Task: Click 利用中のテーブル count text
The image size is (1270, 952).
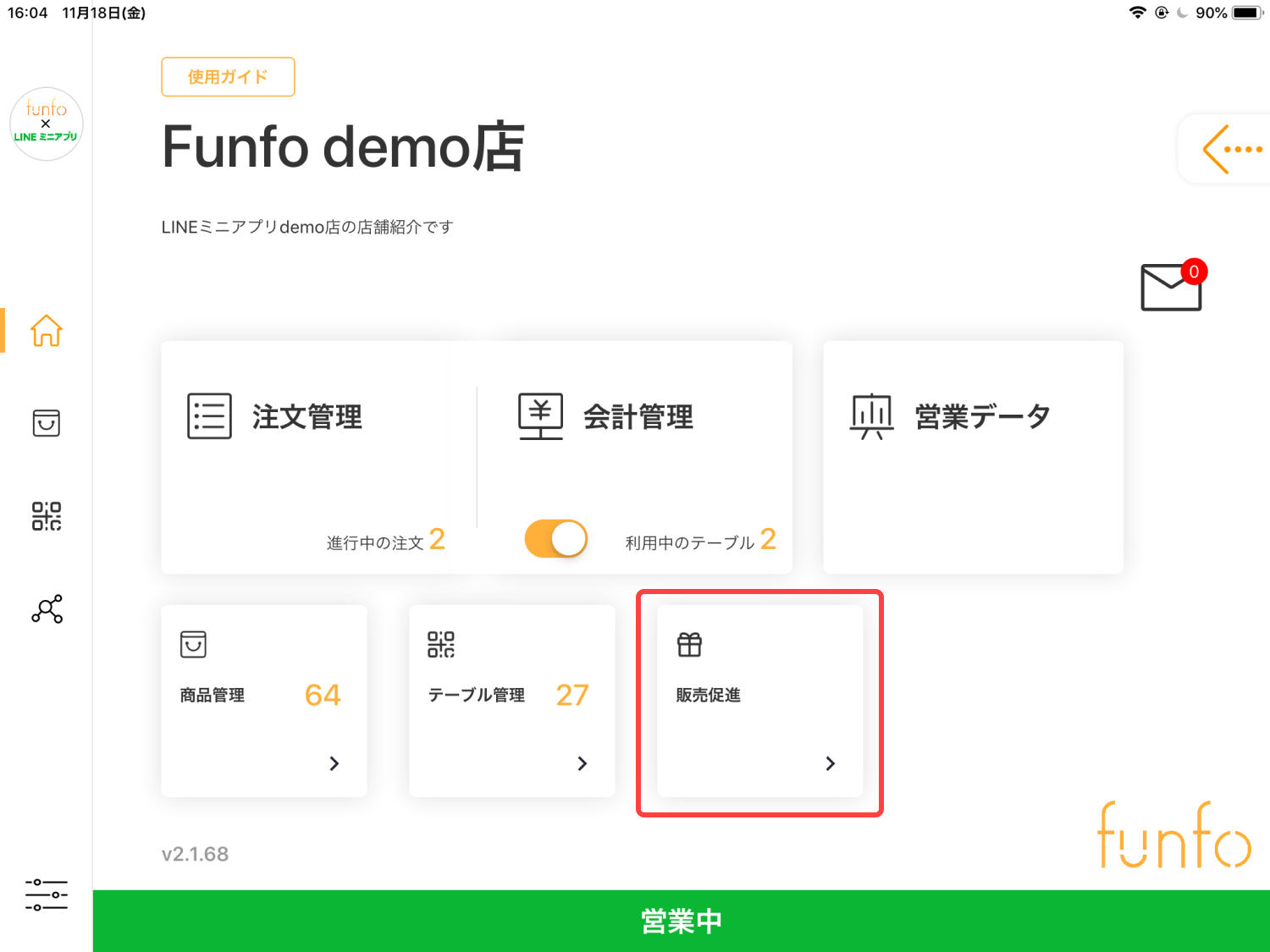Action: tap(701, 540)
